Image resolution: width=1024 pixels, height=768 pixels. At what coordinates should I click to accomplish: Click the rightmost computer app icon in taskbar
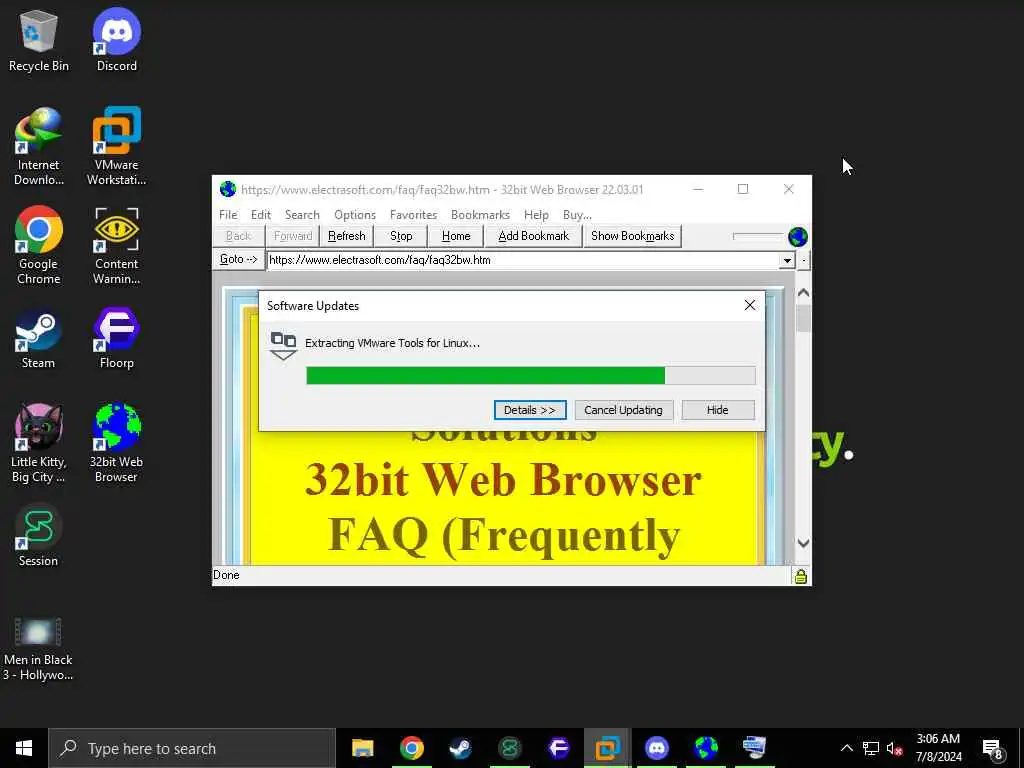[x=754, y=748]
